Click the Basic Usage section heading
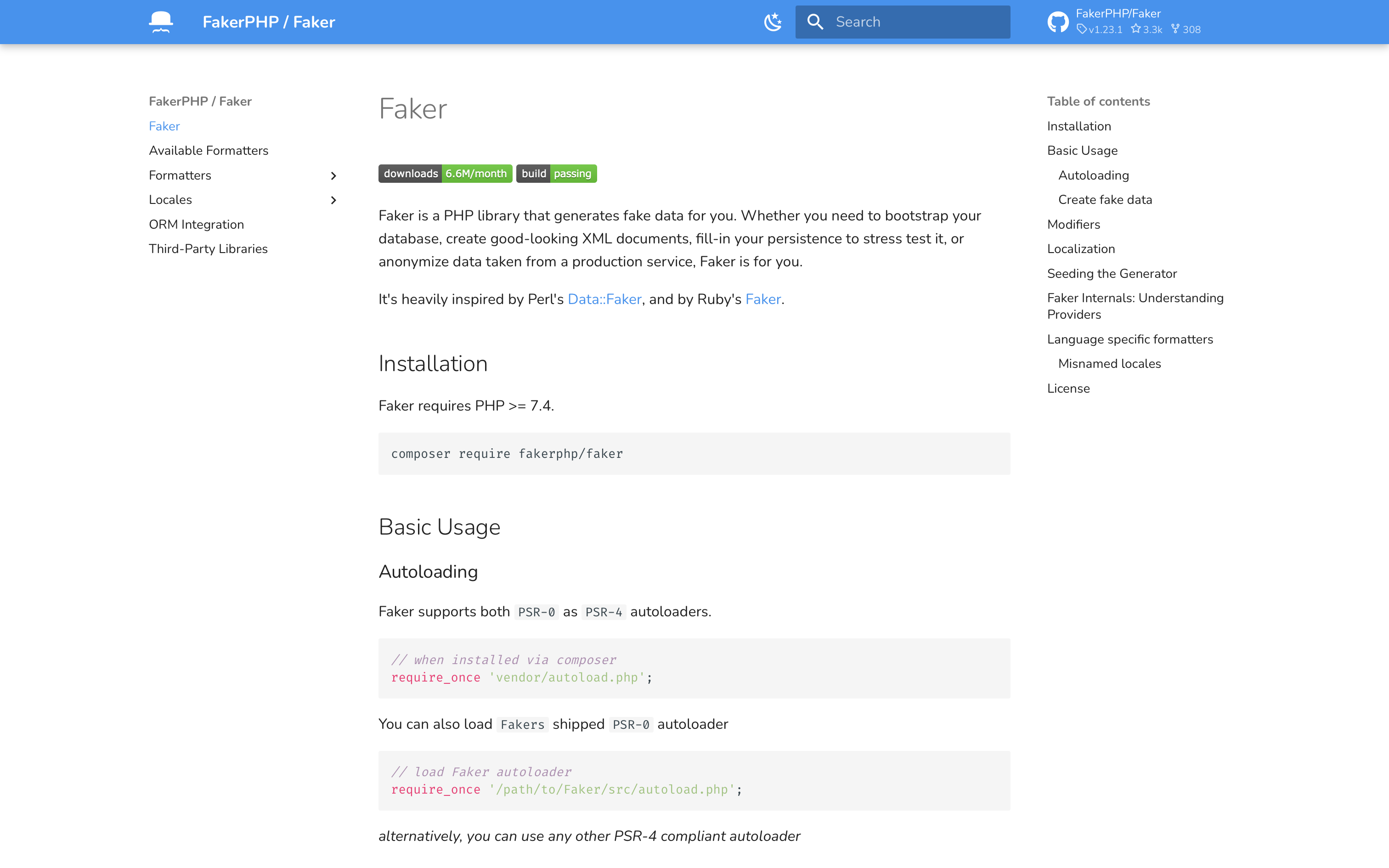The width and height of the screenshot is (1389, 868). point(439,527)
